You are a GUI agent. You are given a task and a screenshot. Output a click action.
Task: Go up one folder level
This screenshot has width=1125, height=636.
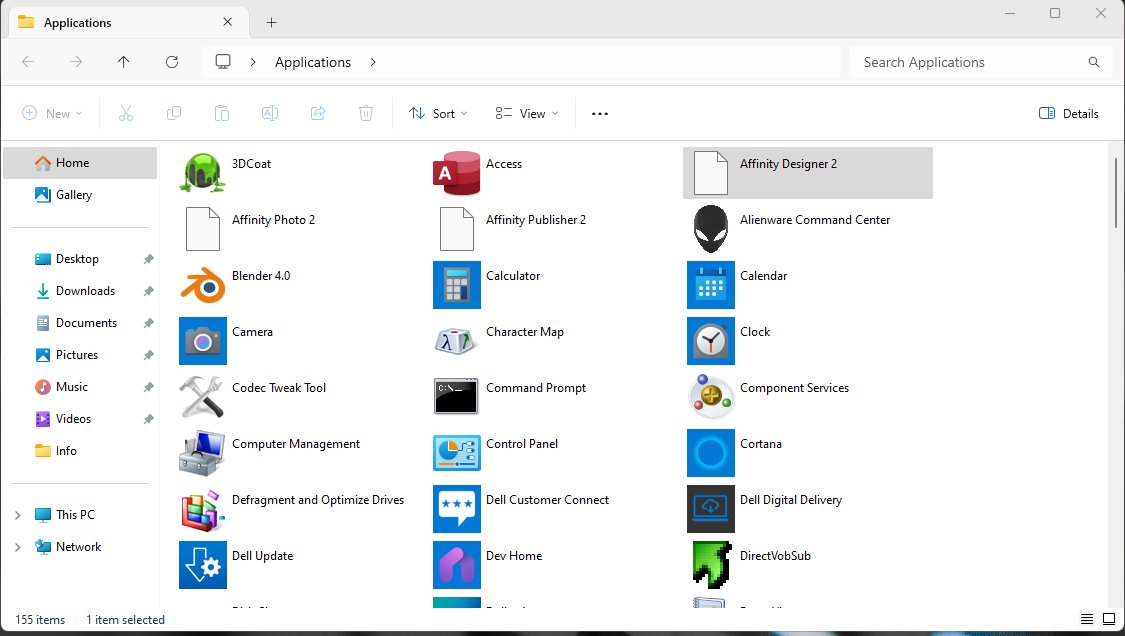coord(123,62)
